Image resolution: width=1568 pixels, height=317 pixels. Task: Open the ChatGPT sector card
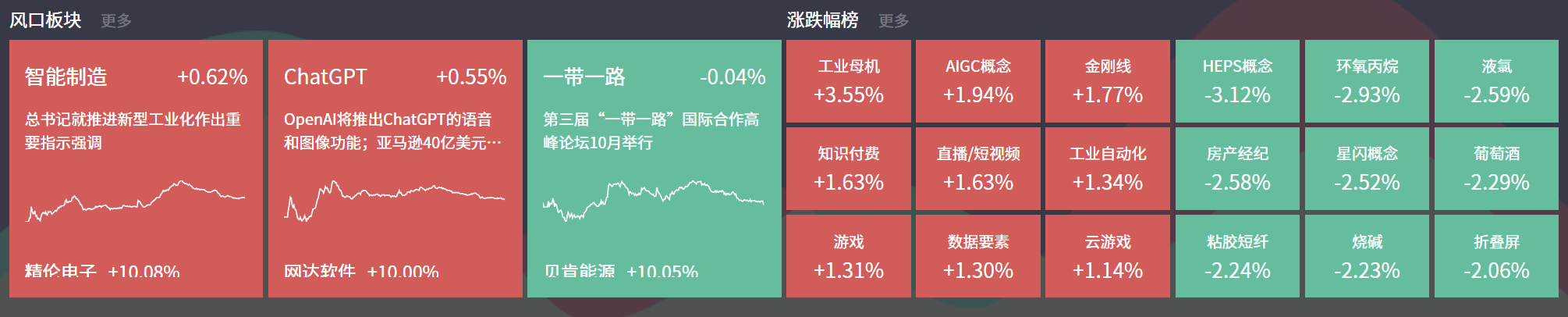click(395, 169)
